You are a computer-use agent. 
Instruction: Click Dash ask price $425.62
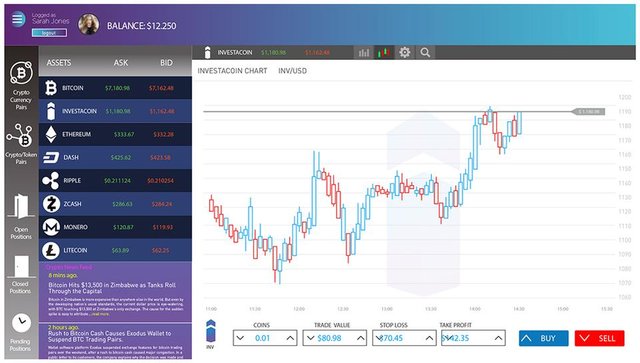pyautogui.click(x=121, y=157)
